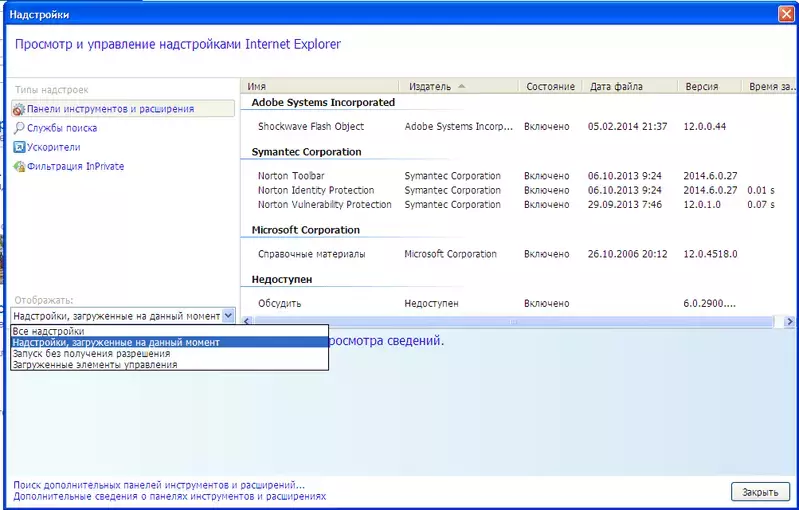
Task: Click version 12.0.0.44 cell
Action: (705, 126)
